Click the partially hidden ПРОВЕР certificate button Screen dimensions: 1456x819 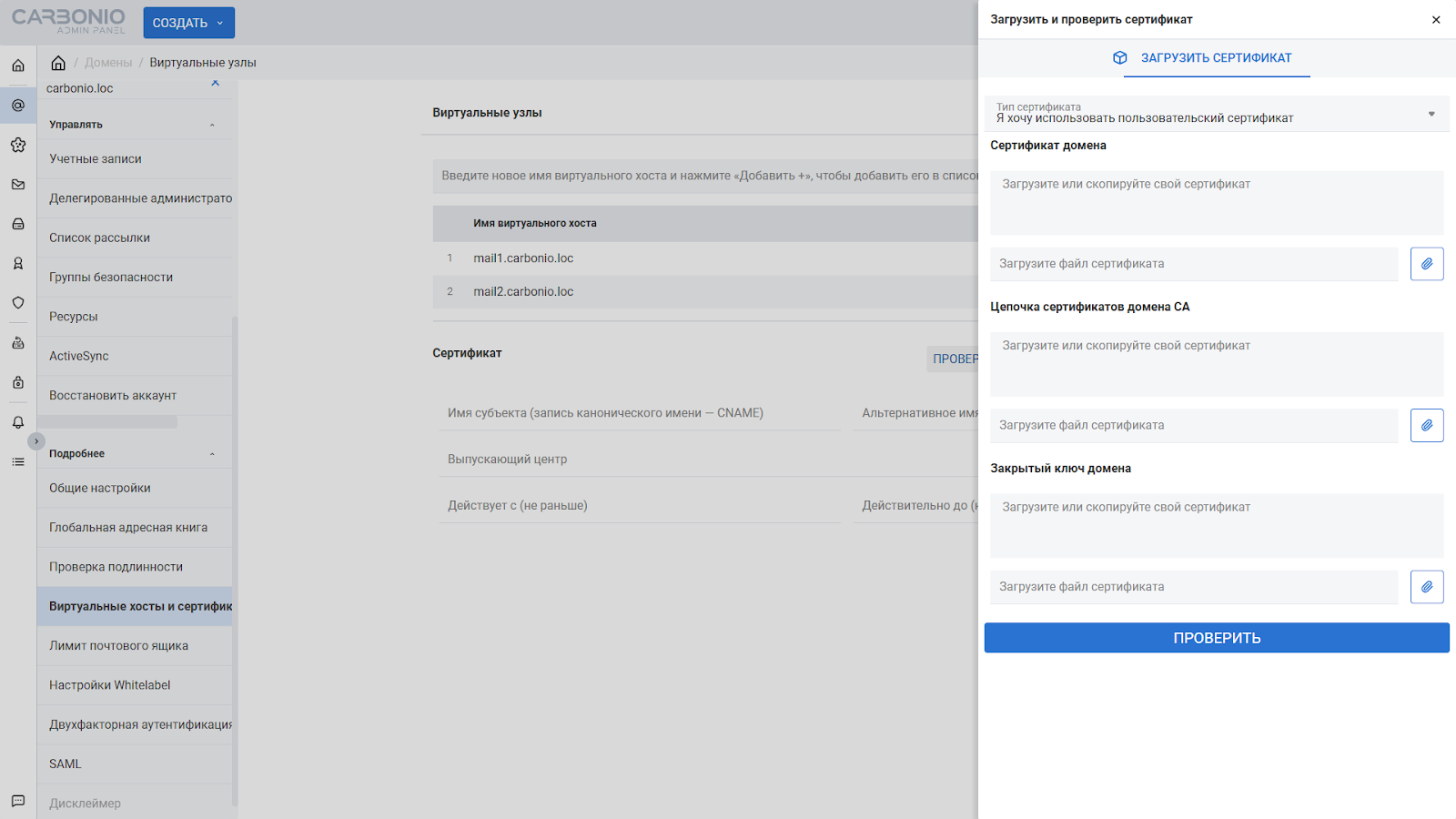coord(953,359)
